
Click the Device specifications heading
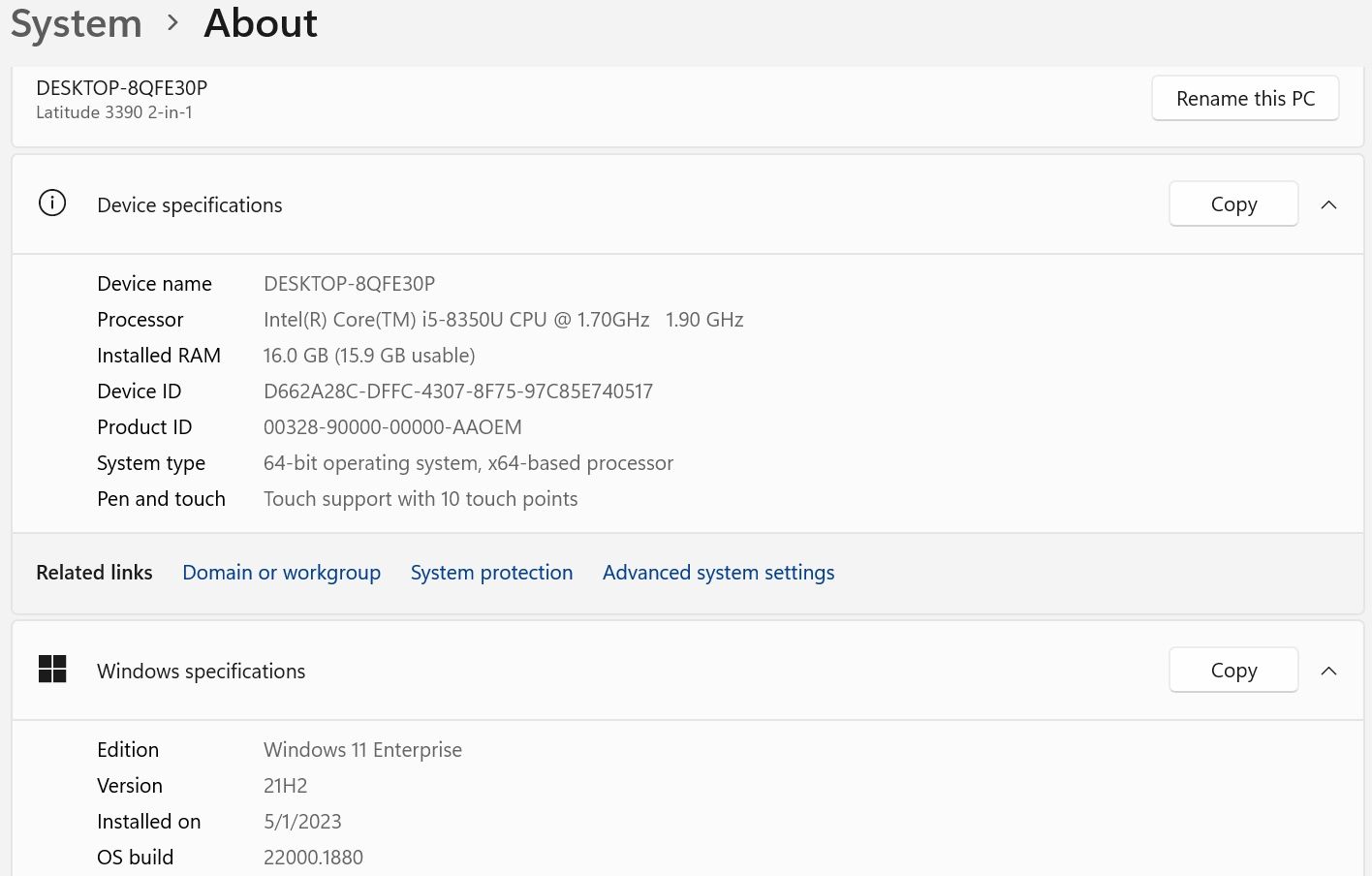pos(190,205)
